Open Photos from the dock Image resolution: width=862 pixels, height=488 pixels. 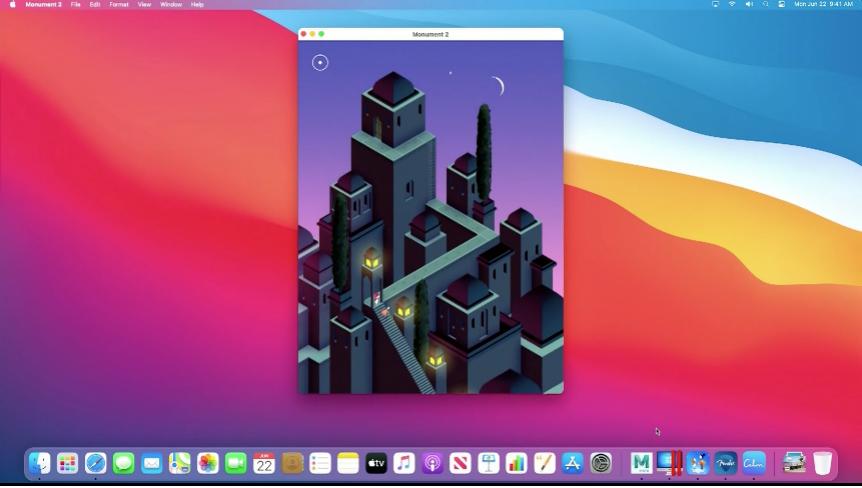(x=208, y=463)
